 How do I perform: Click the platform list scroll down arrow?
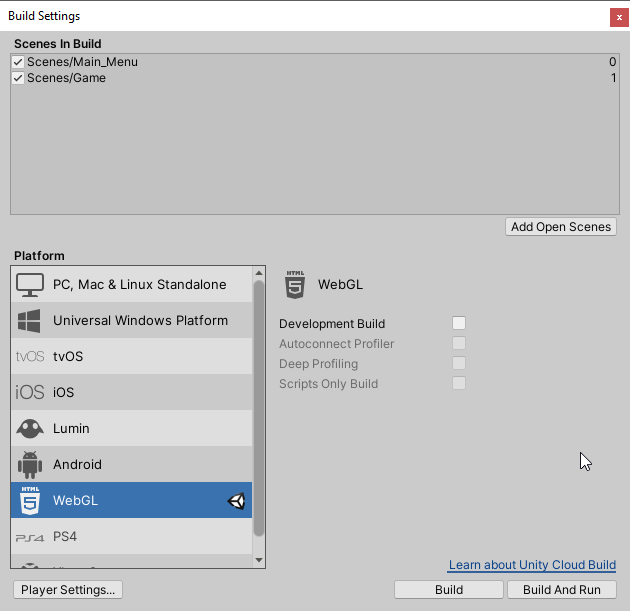tap(259, 560)
